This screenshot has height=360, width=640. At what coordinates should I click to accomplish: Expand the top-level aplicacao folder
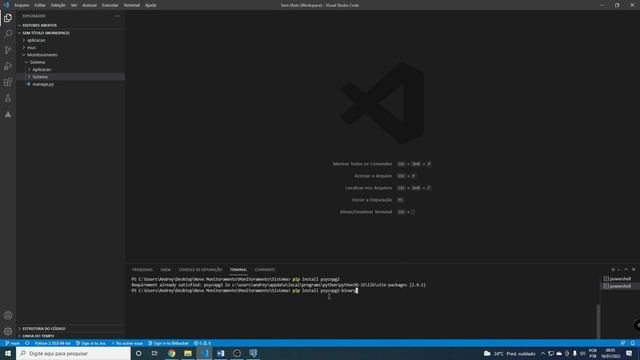click(70, 40)
